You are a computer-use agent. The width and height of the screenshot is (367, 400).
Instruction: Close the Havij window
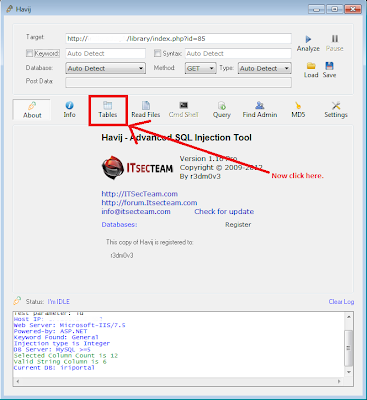tap(353, 9)
